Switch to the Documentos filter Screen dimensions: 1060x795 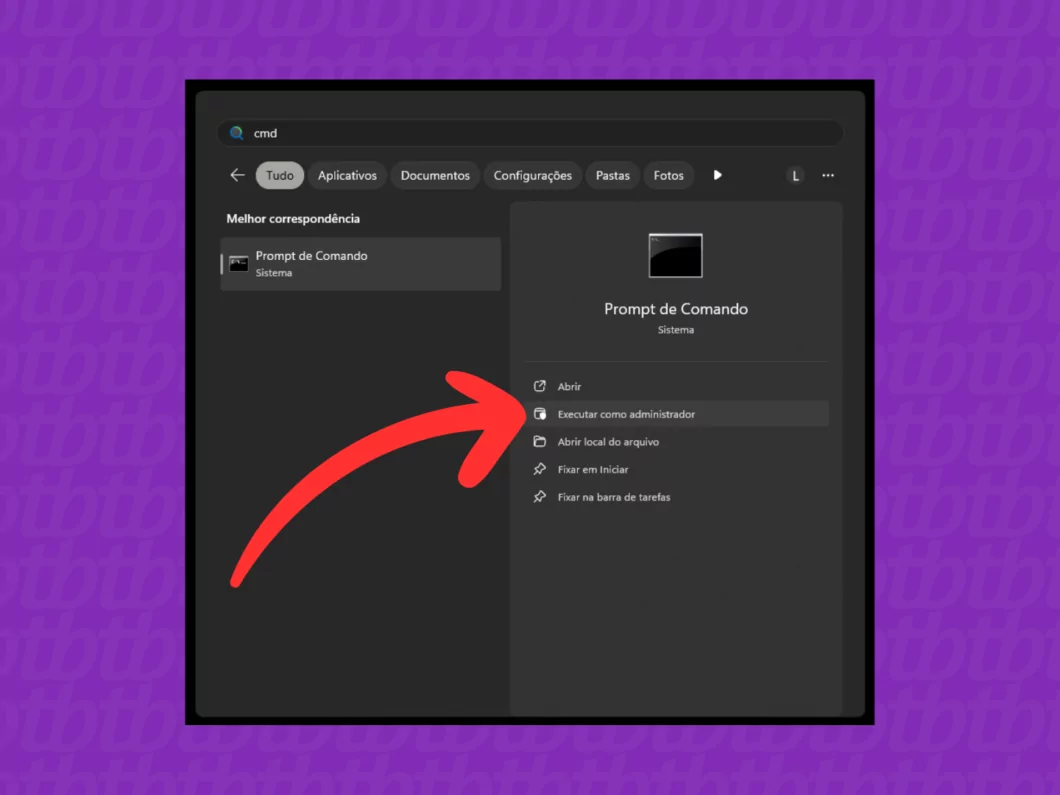click(435, 175)
